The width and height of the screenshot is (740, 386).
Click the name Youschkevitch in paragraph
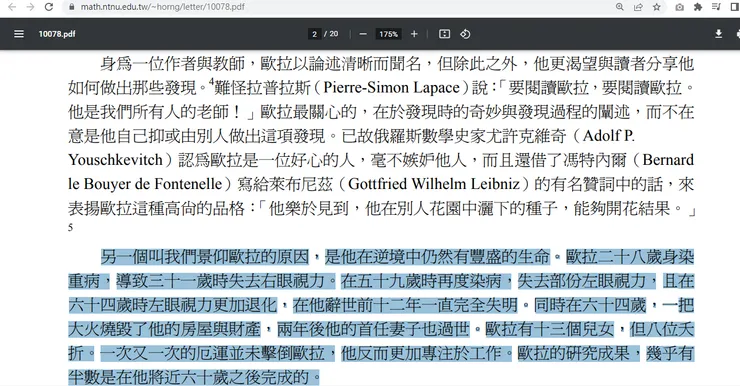[x=116, y=160]
